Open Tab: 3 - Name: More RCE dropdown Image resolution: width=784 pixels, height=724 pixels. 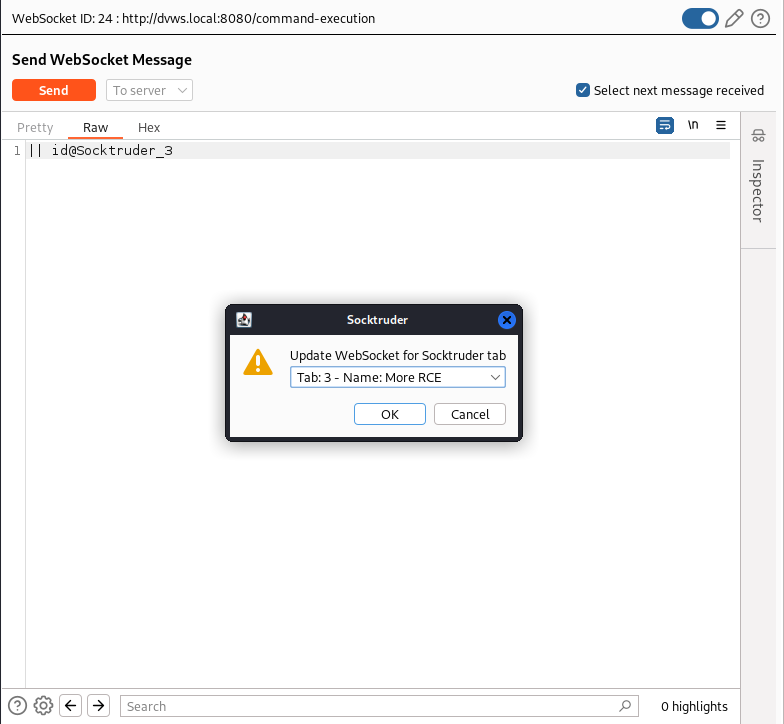398,378
